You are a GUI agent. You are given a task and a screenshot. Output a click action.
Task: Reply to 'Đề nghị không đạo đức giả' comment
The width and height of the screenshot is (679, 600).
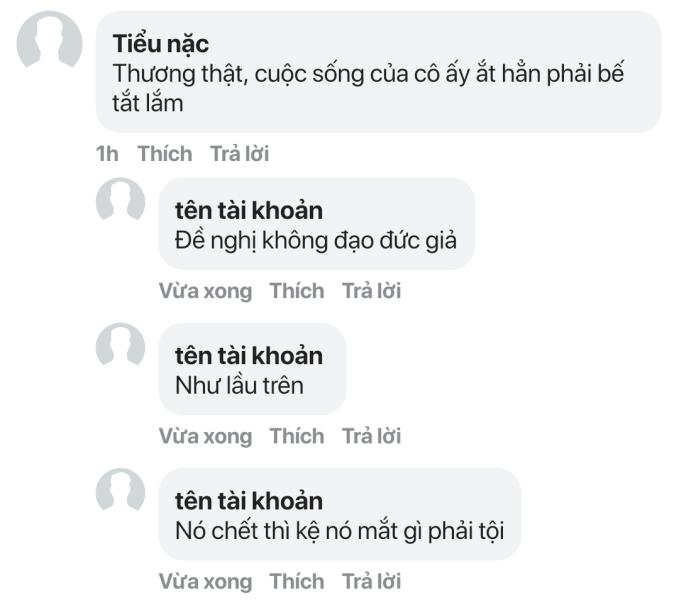click(x=371, y=291)
